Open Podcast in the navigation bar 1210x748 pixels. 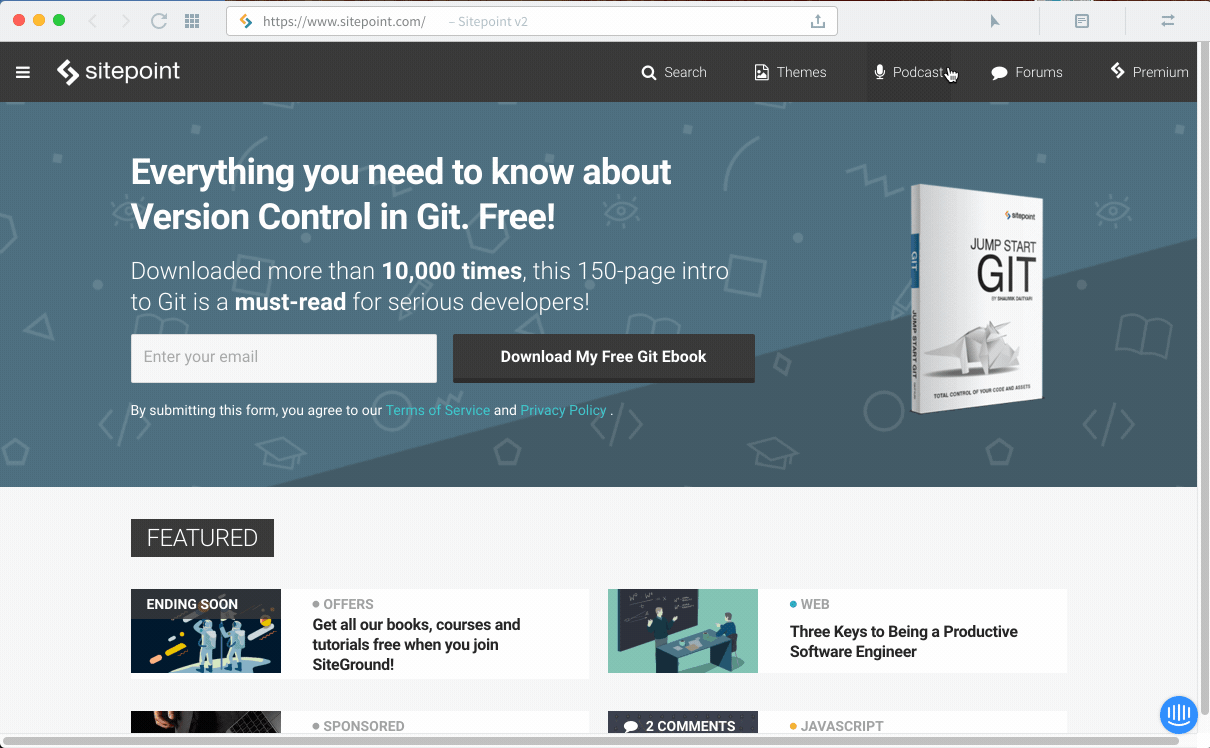(x=908, y=72)
